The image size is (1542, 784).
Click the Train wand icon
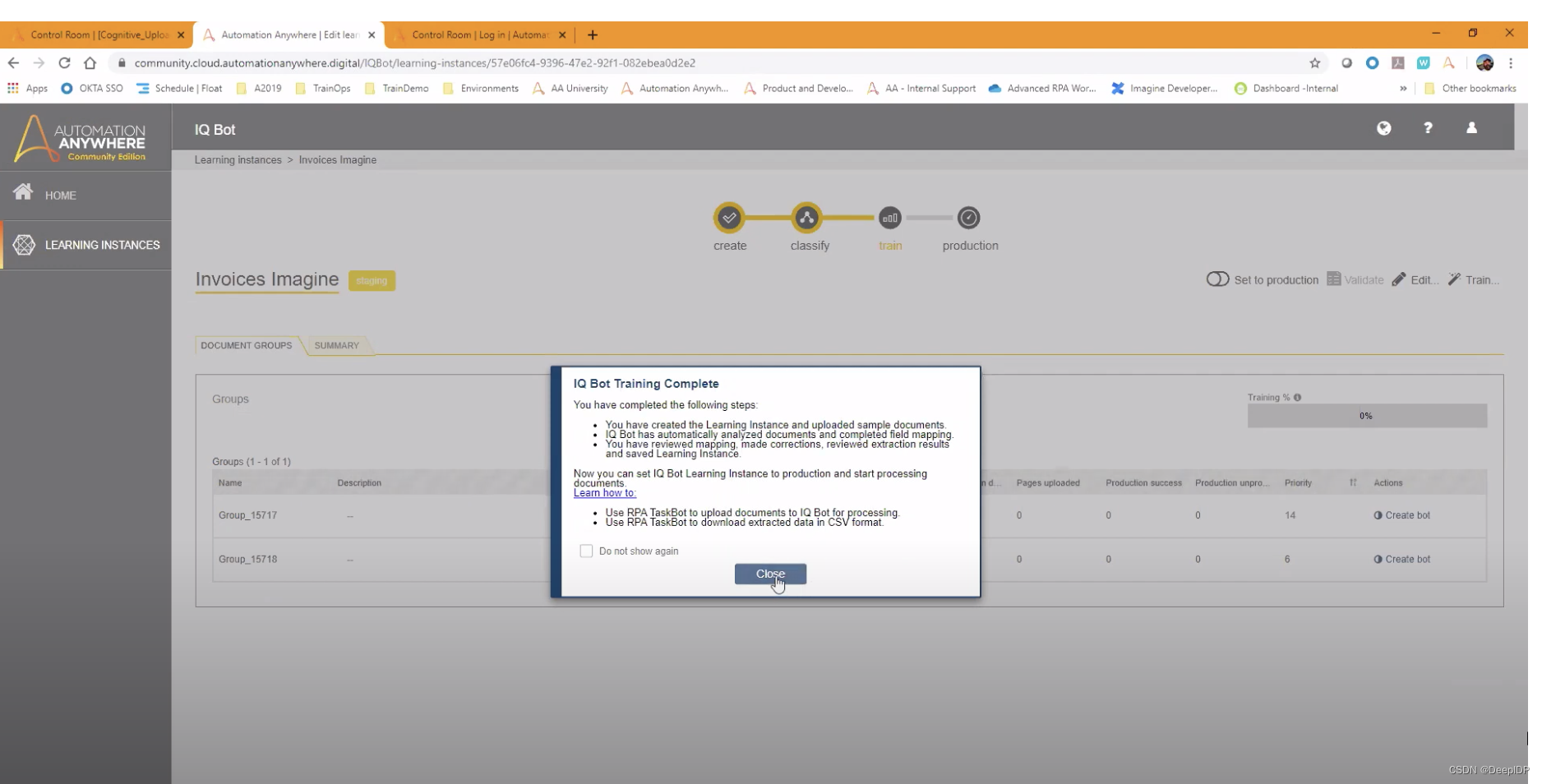click(1454, 279)
